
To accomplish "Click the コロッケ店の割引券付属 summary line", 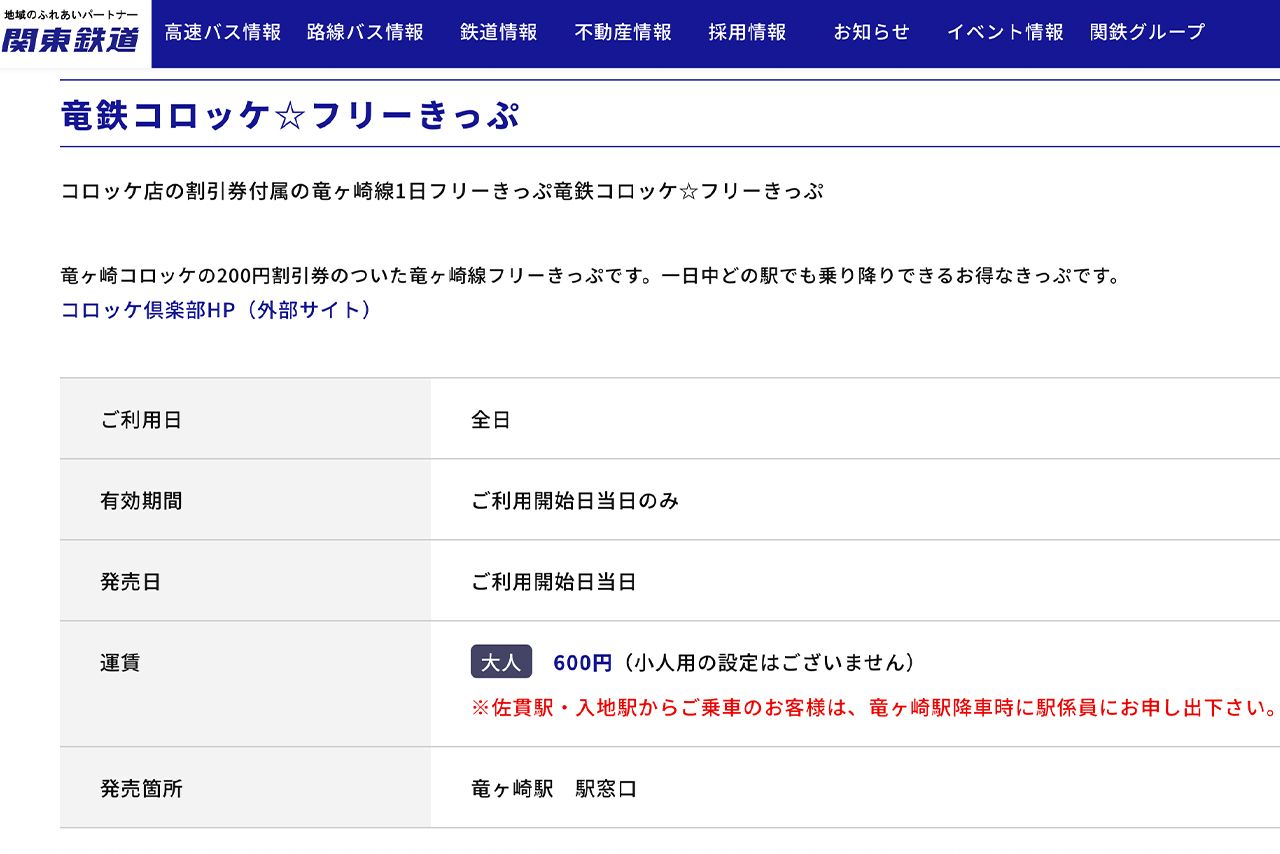I will pos(442,191).
